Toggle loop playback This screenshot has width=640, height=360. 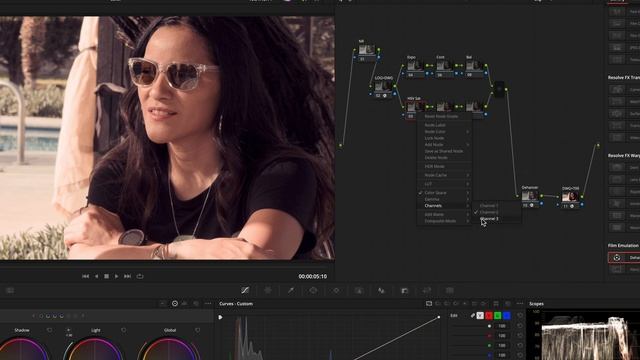point(140,276)
